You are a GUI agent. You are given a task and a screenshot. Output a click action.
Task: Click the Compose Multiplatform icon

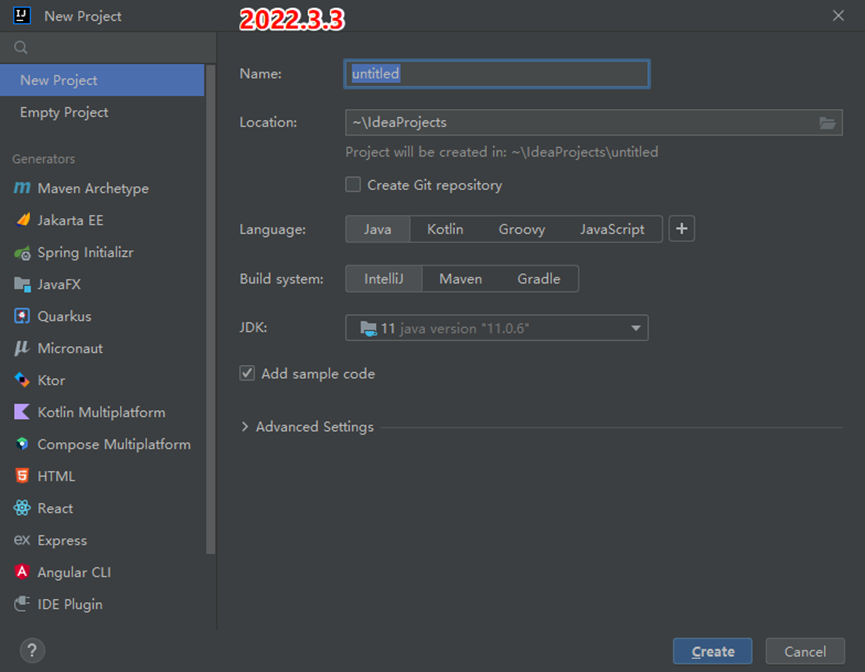(22, 444)
